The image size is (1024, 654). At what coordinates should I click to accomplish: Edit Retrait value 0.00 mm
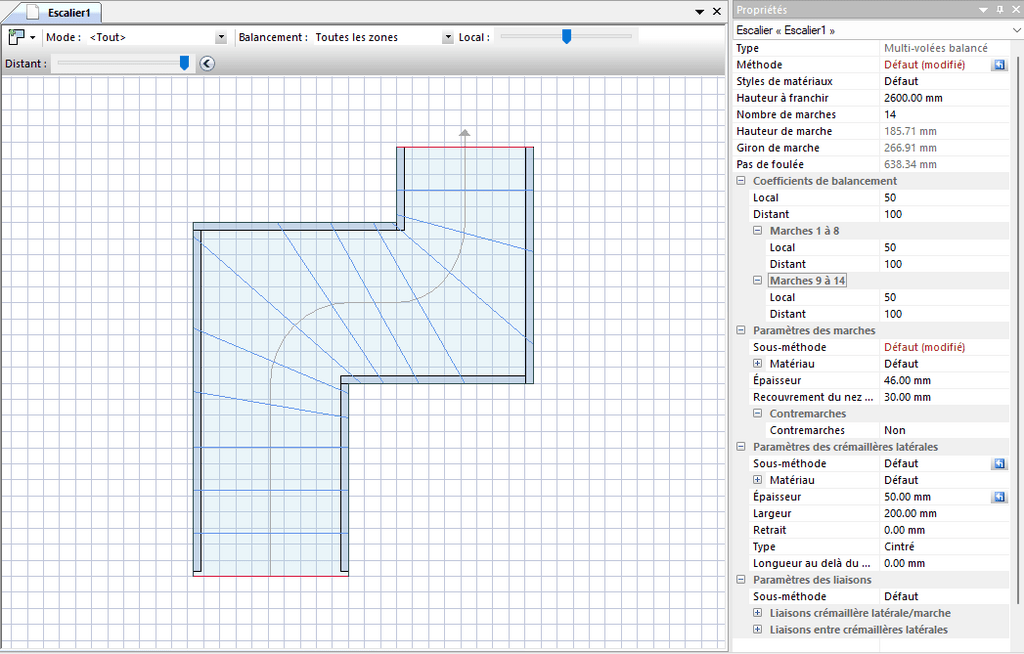pos(944,530)
